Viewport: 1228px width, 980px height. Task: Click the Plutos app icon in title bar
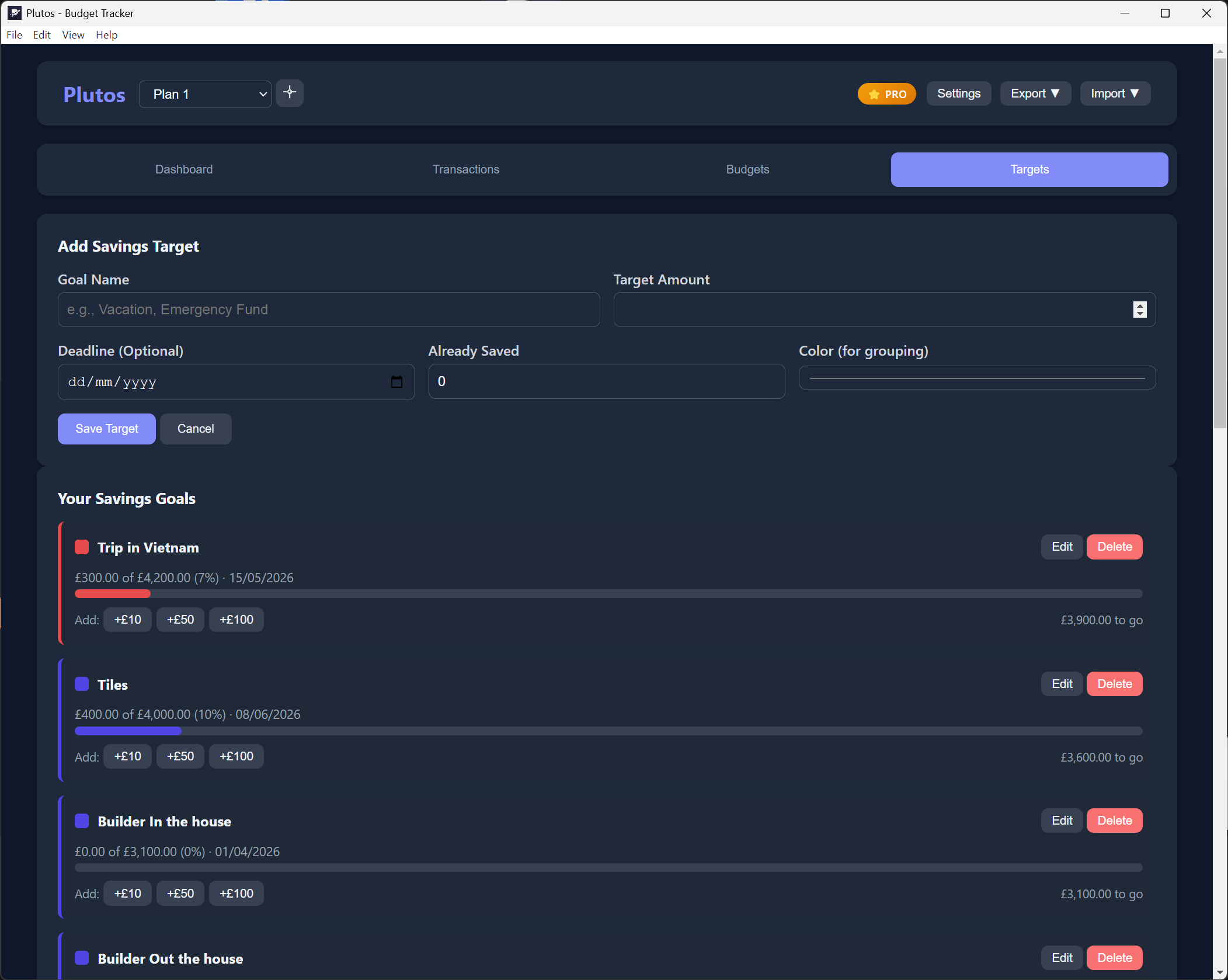click(x=14, y=13)
